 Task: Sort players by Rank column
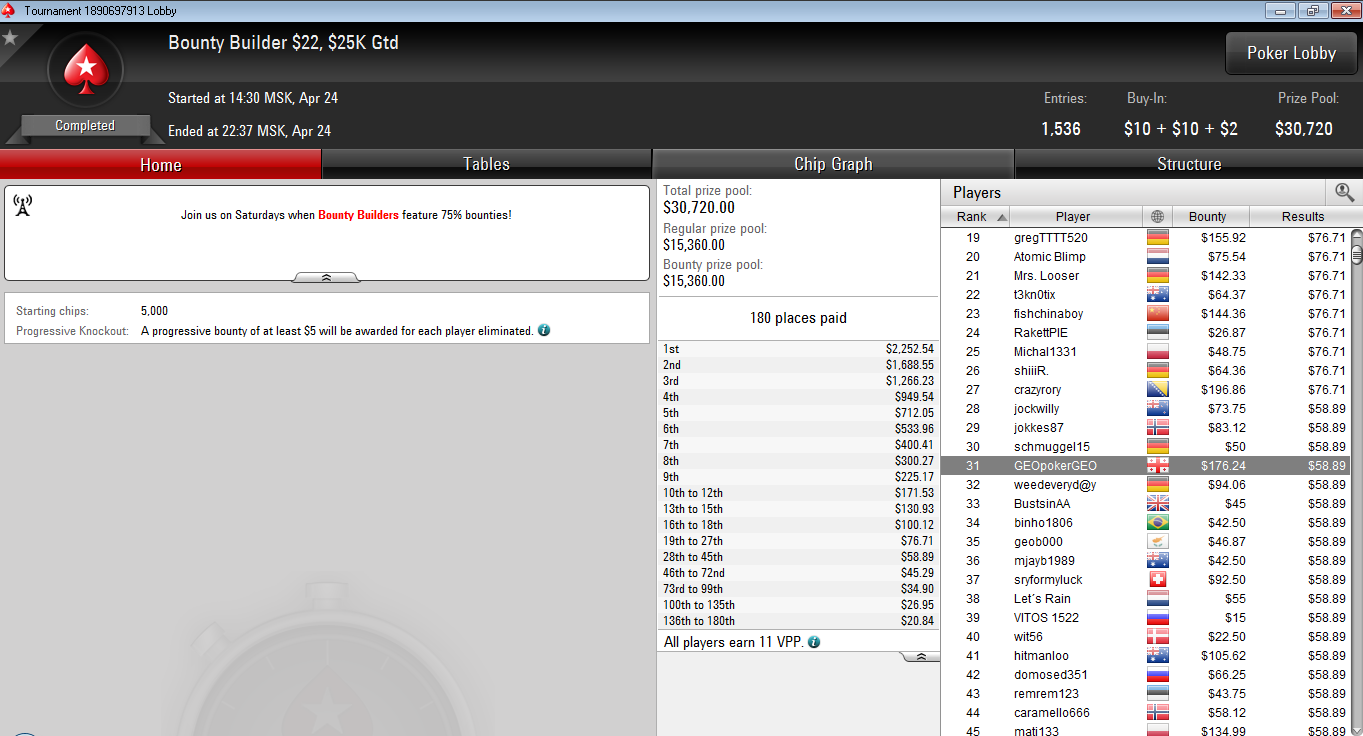975,216
